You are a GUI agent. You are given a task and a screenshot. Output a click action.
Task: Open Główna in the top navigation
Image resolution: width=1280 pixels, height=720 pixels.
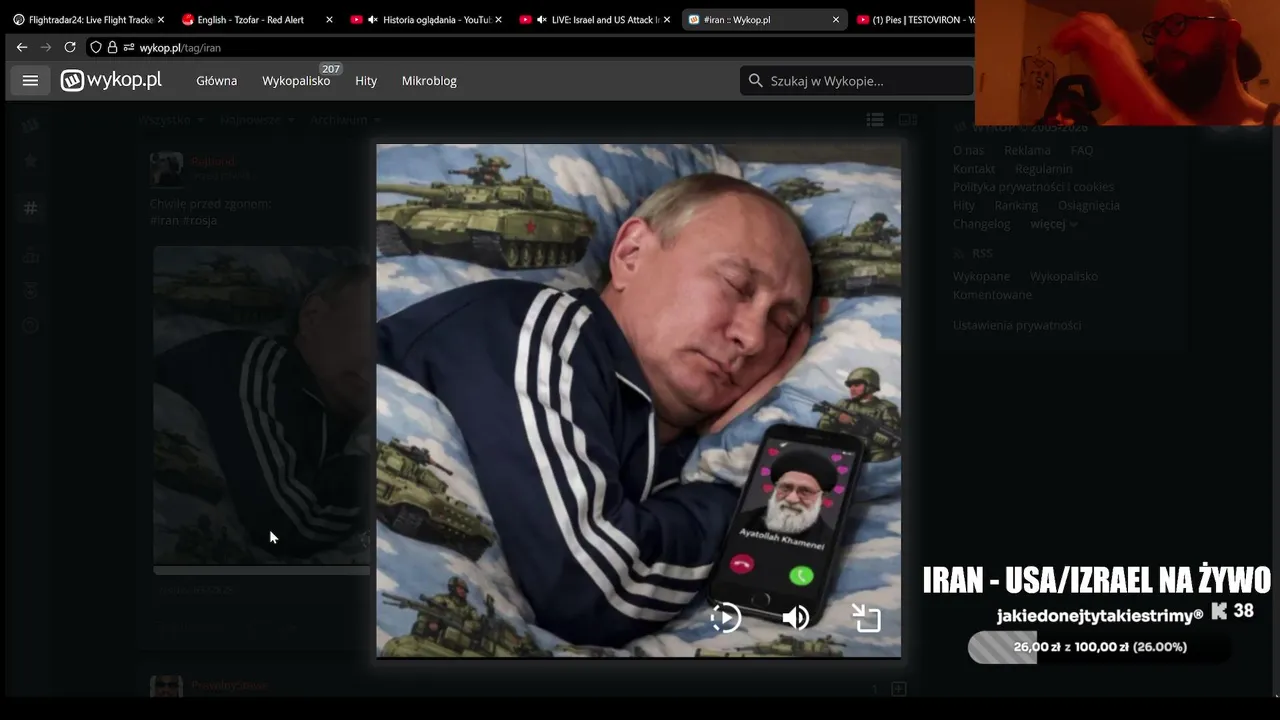(217, 81)
